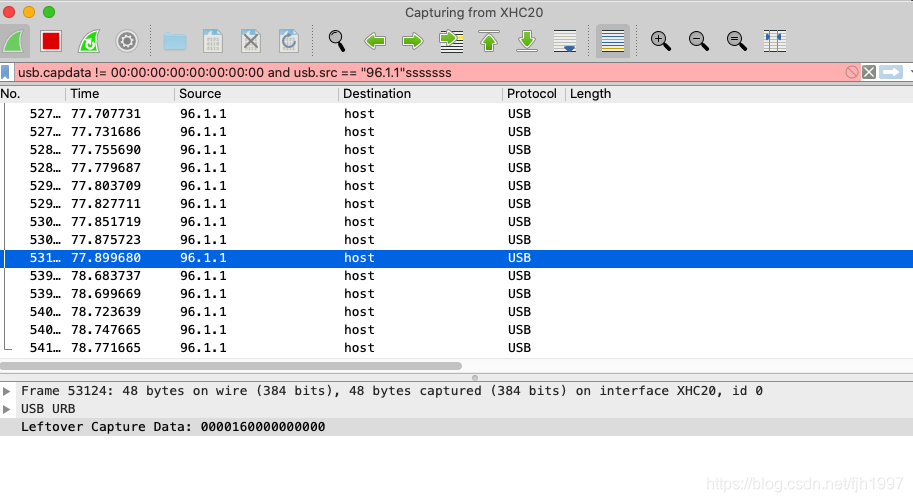This screenshot has width=913, height=502.
Task: Click the shark fin start capture icon
Action: click(x=13, y=41)
